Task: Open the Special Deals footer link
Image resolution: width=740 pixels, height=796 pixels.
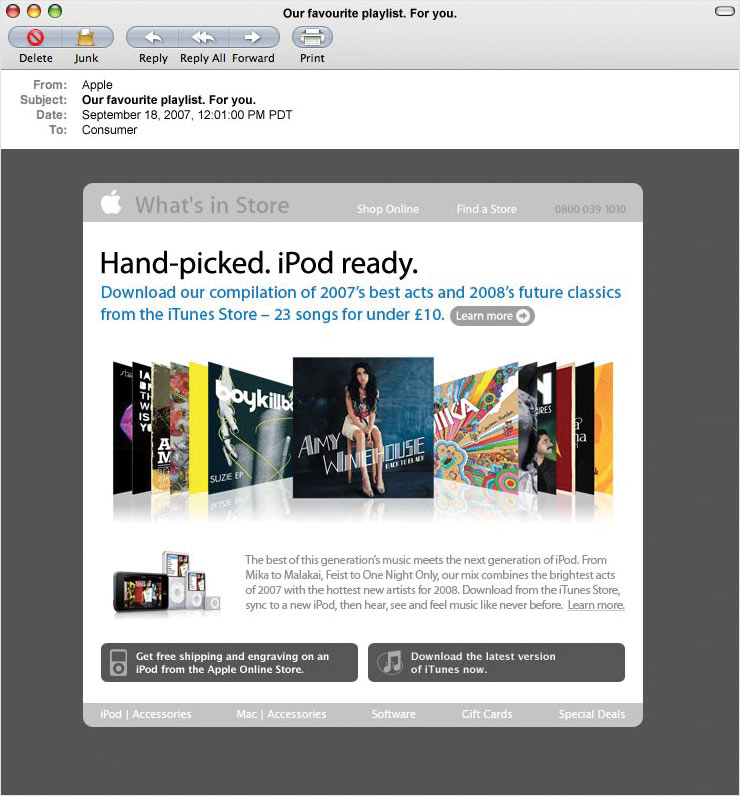Action: click(592, 714)
